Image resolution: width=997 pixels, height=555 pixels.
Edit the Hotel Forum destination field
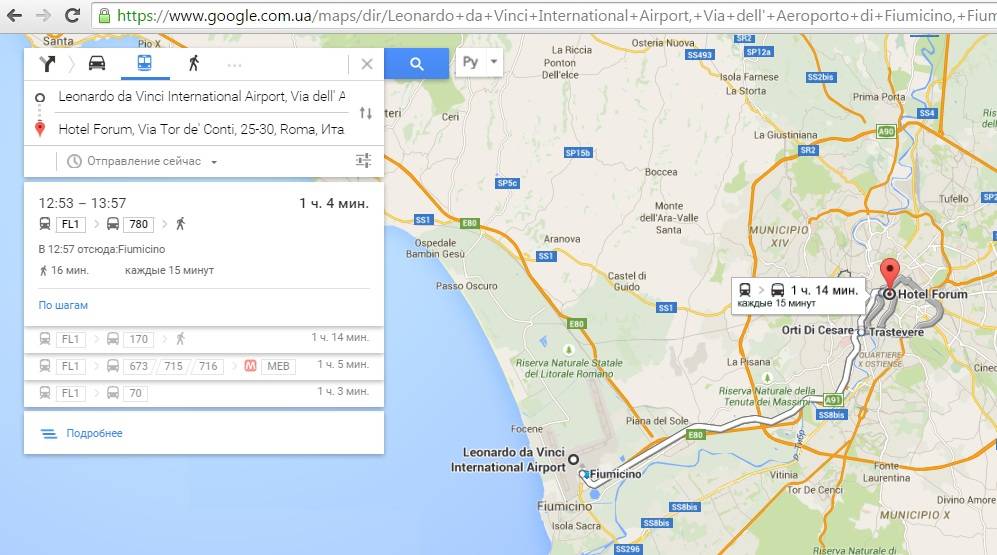pos(200,129)
